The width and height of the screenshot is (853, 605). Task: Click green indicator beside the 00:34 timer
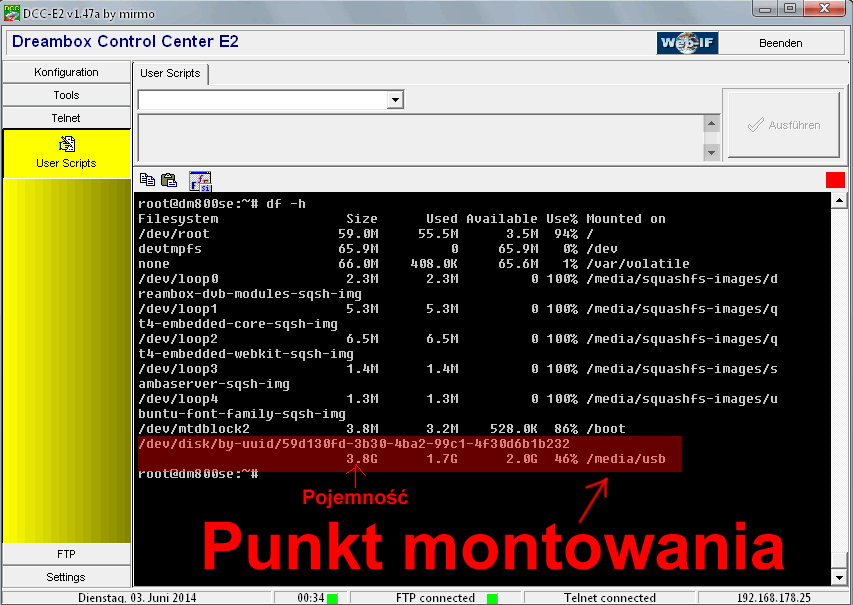(x=332, y=598)
